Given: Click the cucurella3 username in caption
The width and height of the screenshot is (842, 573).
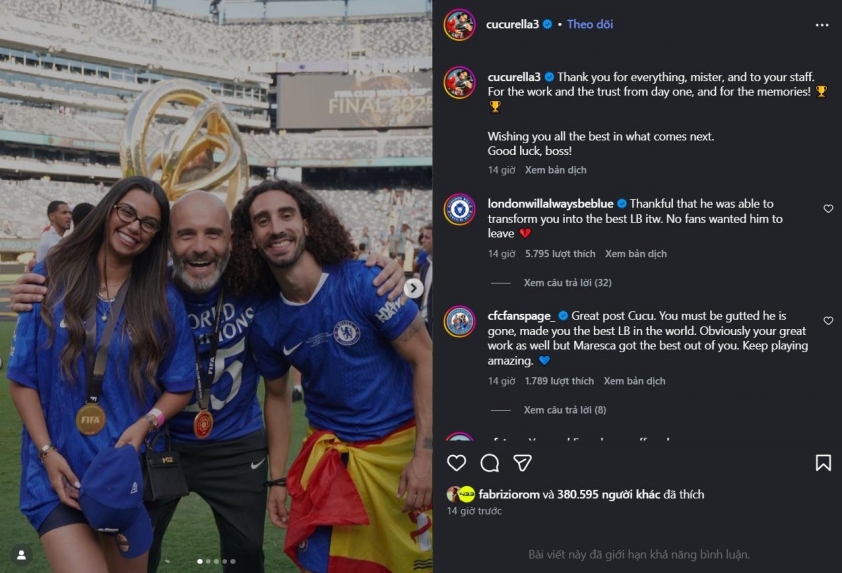Looking at the screenshot, I should [513, 77].
